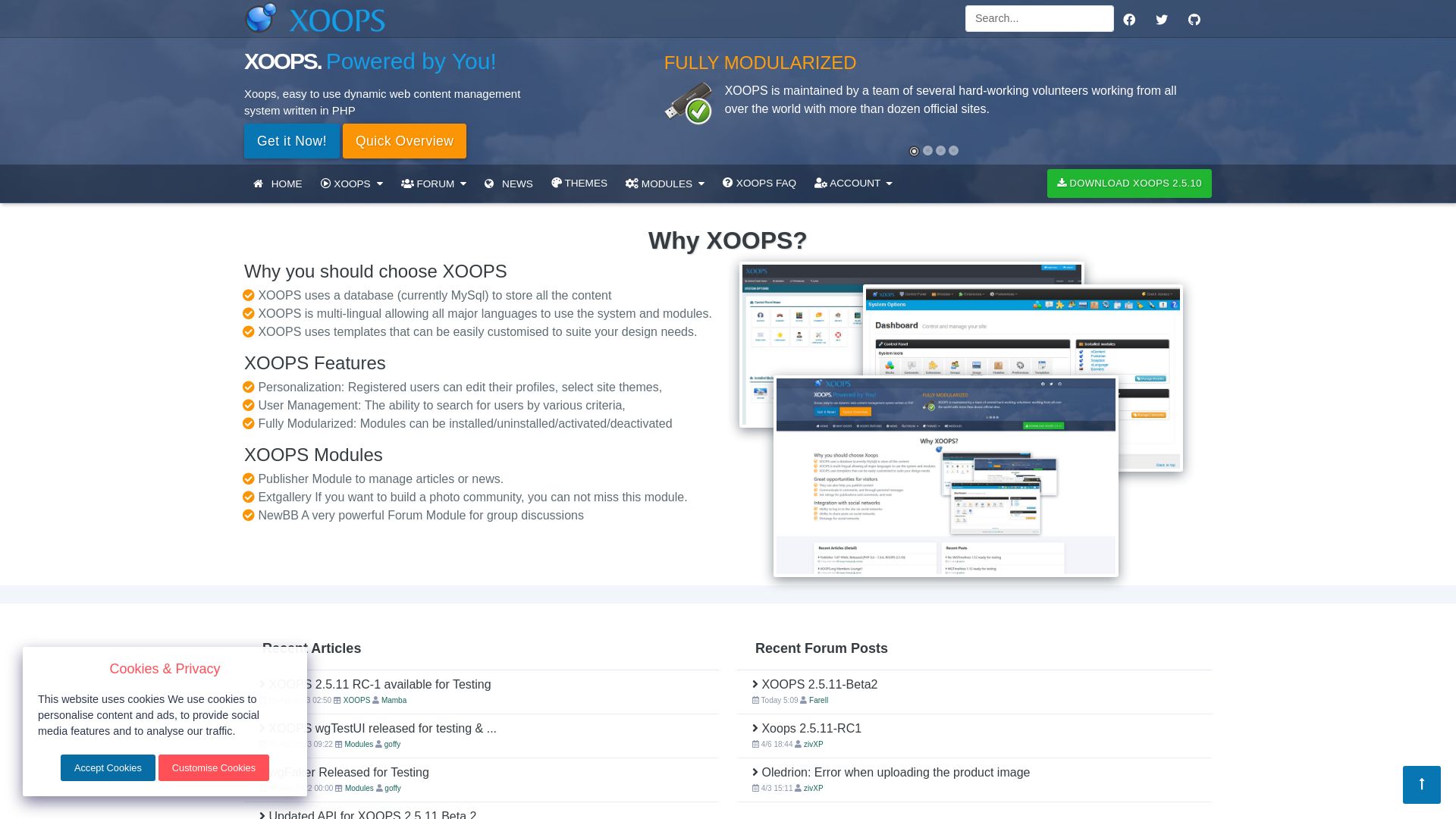
Task: Accept cookies in the privacy banner
Action: [108, 767]
